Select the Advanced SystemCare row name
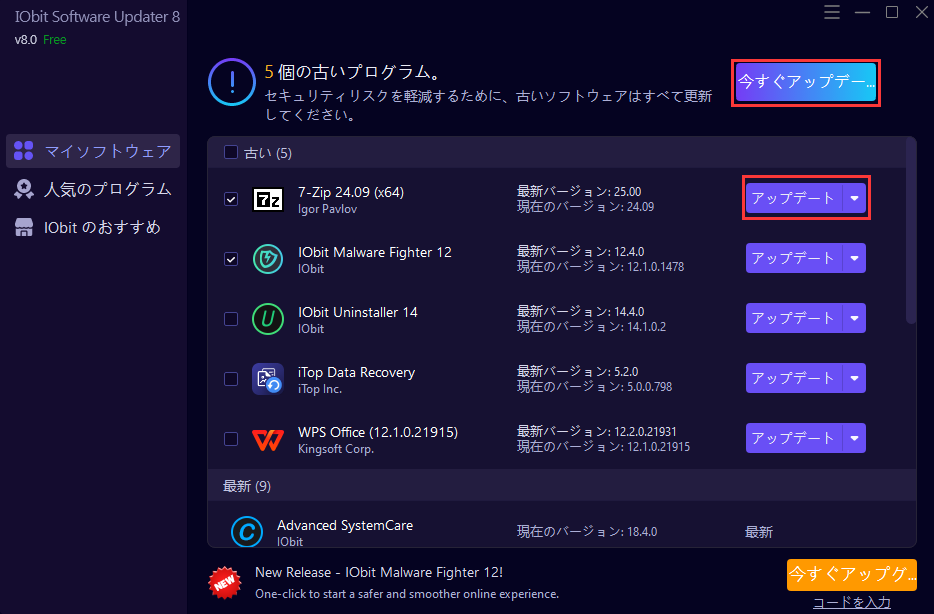 pyautogui.click(x=345, y=525)
